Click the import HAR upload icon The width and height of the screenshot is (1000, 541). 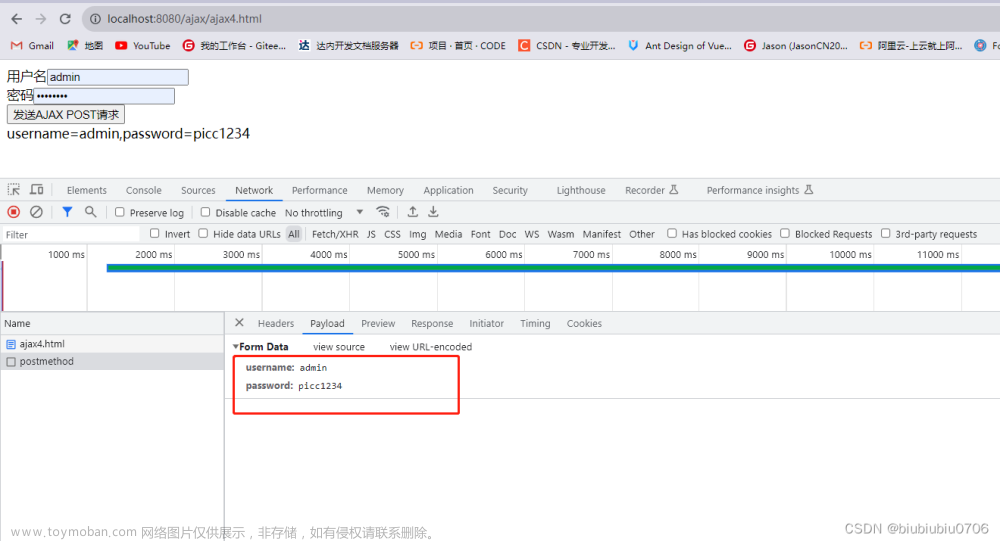pyautogui.click(x=413, y=212)
